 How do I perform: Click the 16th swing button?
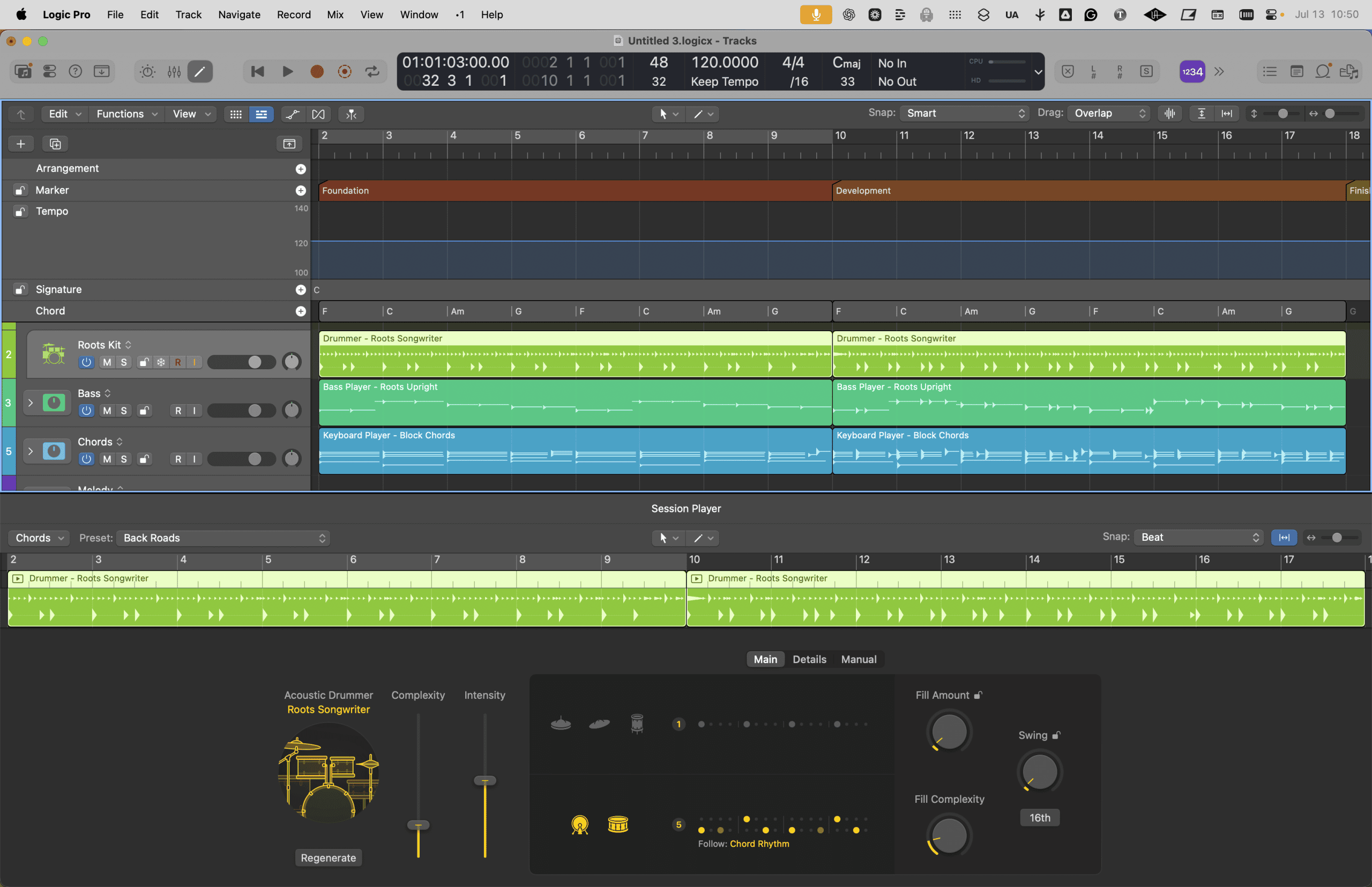point(1040,818)
